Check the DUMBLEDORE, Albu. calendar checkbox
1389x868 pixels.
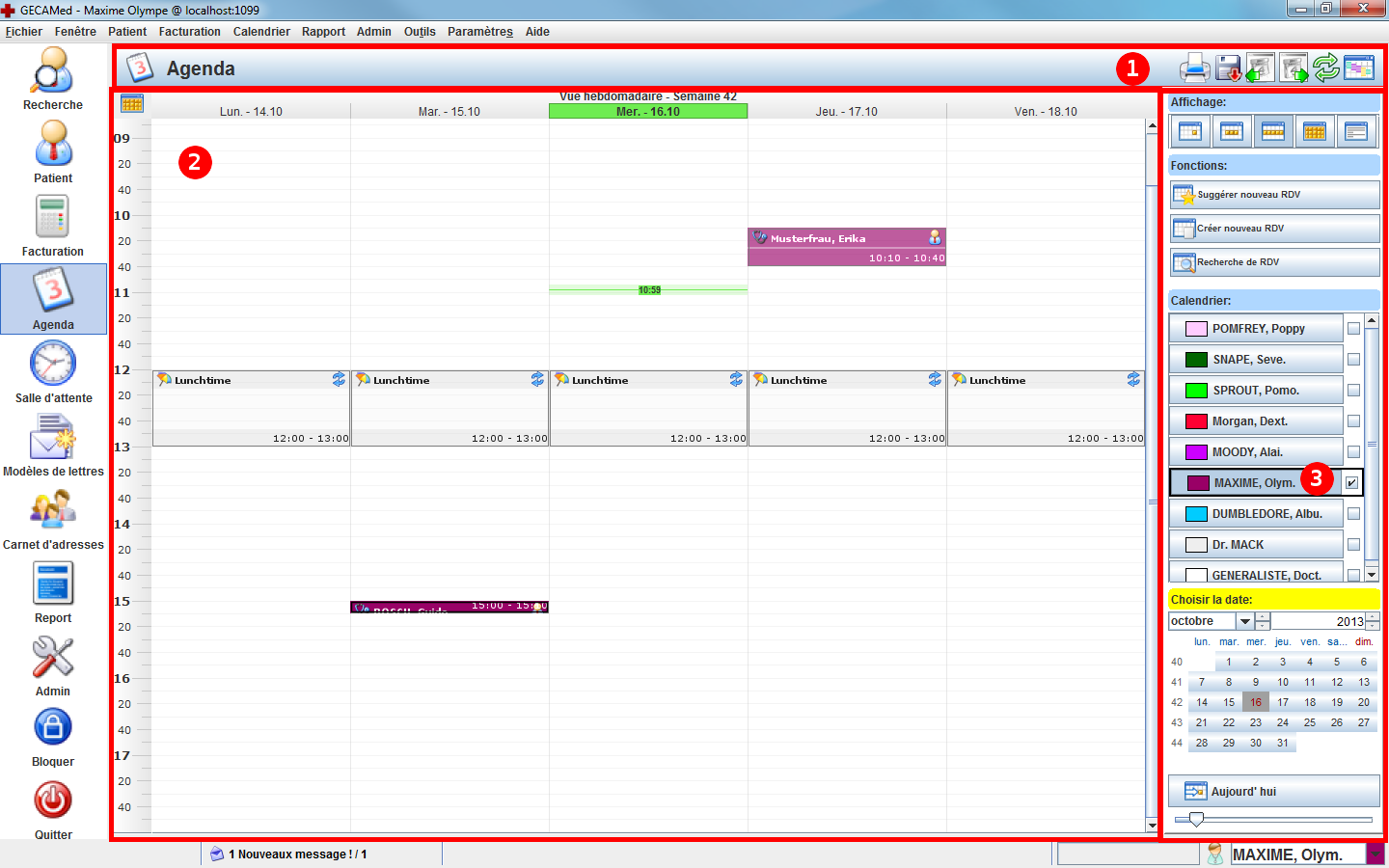pyautogui.click(x=1353, y=514)
